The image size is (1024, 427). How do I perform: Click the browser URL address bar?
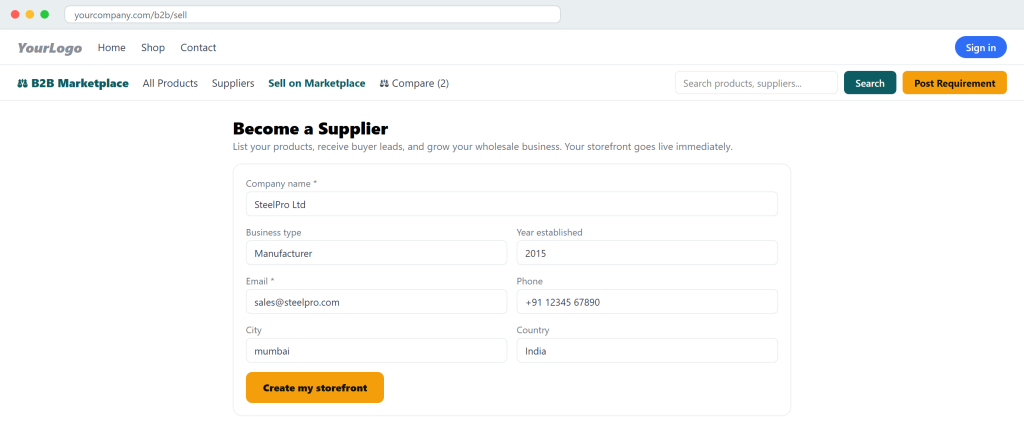tap(312, 14)
